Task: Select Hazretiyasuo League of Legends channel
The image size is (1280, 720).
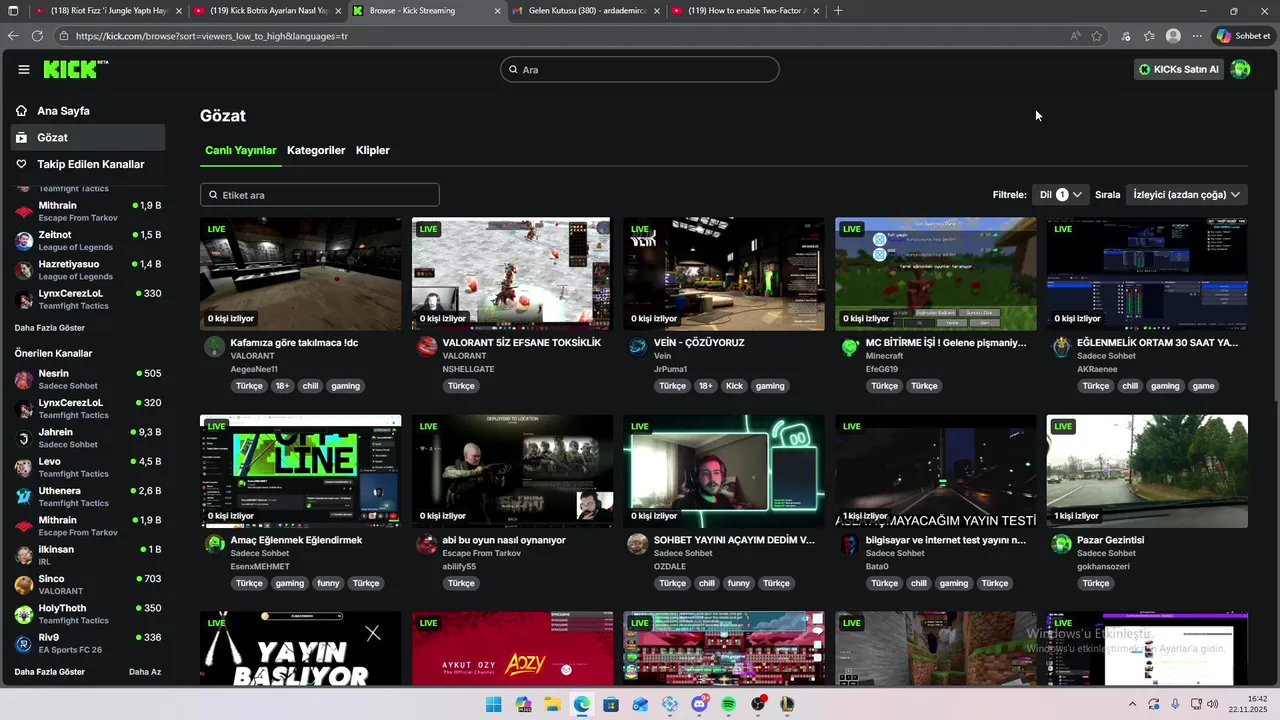Action: [x=88, y=270]
